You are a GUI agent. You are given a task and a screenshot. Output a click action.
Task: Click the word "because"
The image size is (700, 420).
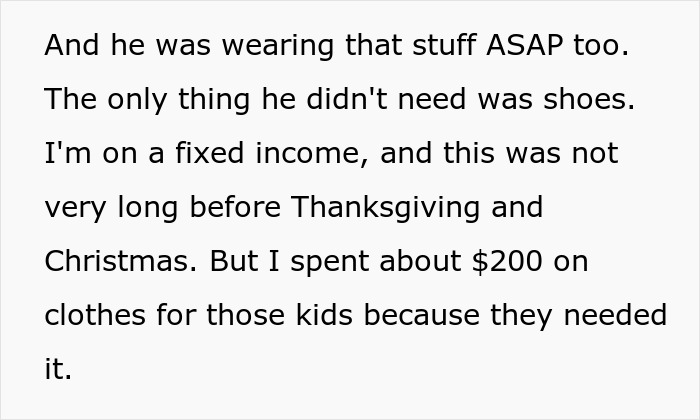click(x=422, y=315)
